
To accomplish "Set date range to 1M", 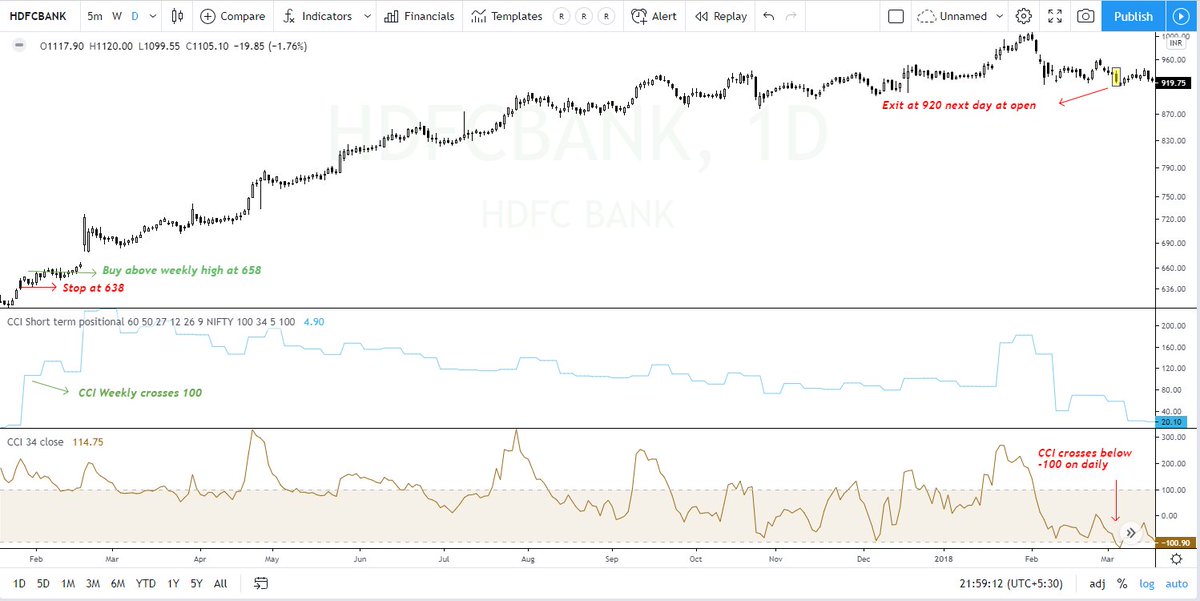I will (x=68, y=583).
